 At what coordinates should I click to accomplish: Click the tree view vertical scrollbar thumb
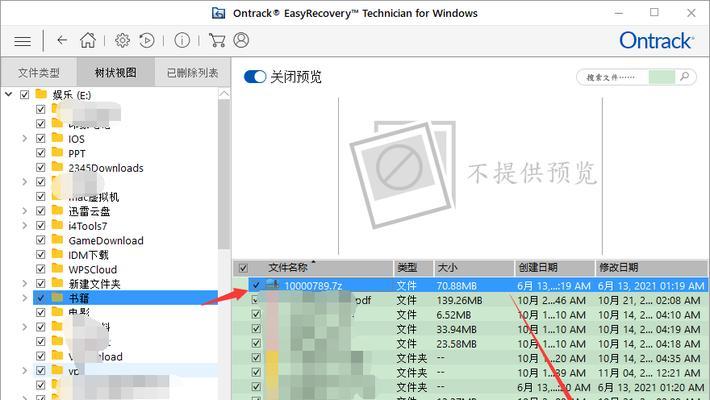[224, 174]
